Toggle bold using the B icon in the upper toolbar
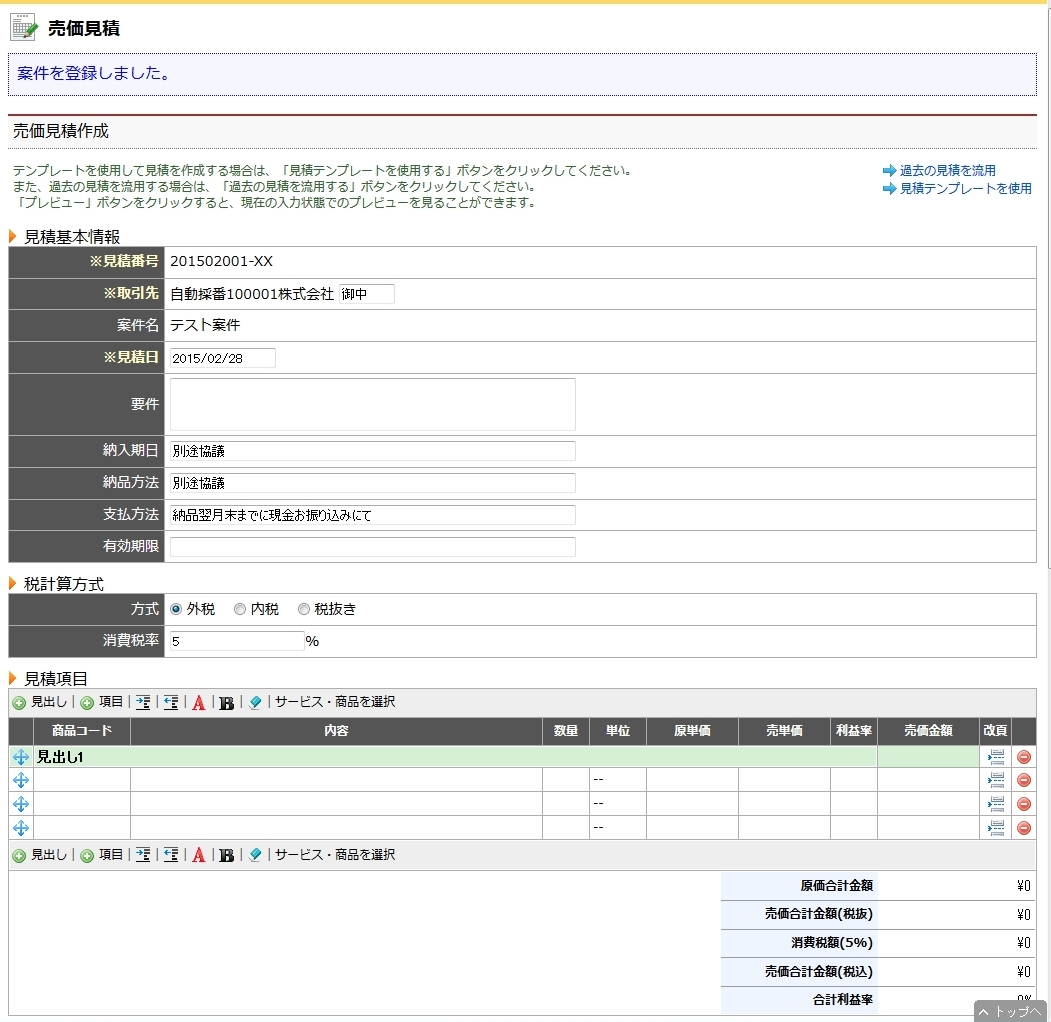The width and height of the screenshot is (1051, 1022). pyautogui.click(x=227, y=703)
